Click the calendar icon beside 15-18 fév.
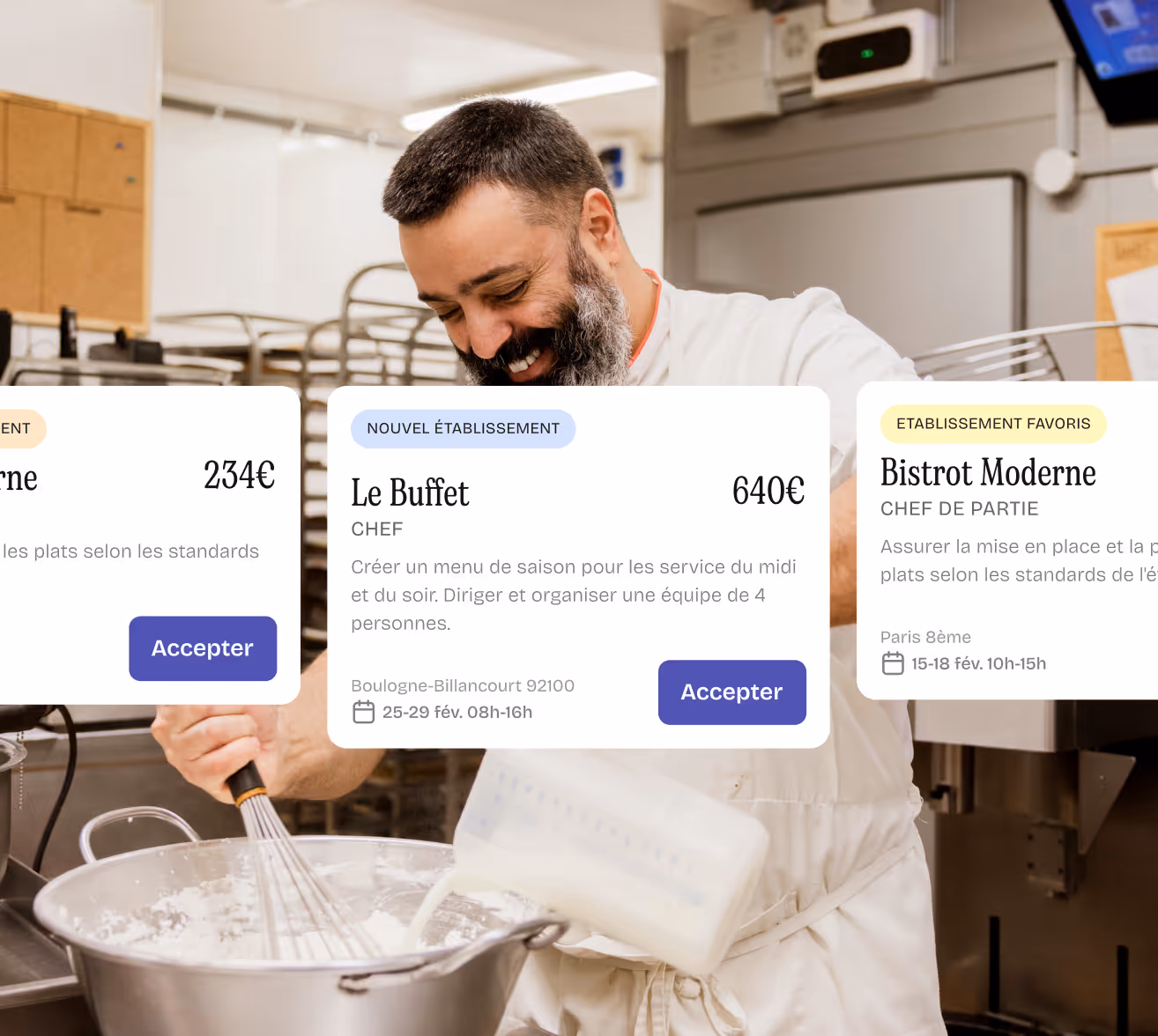 893,663
